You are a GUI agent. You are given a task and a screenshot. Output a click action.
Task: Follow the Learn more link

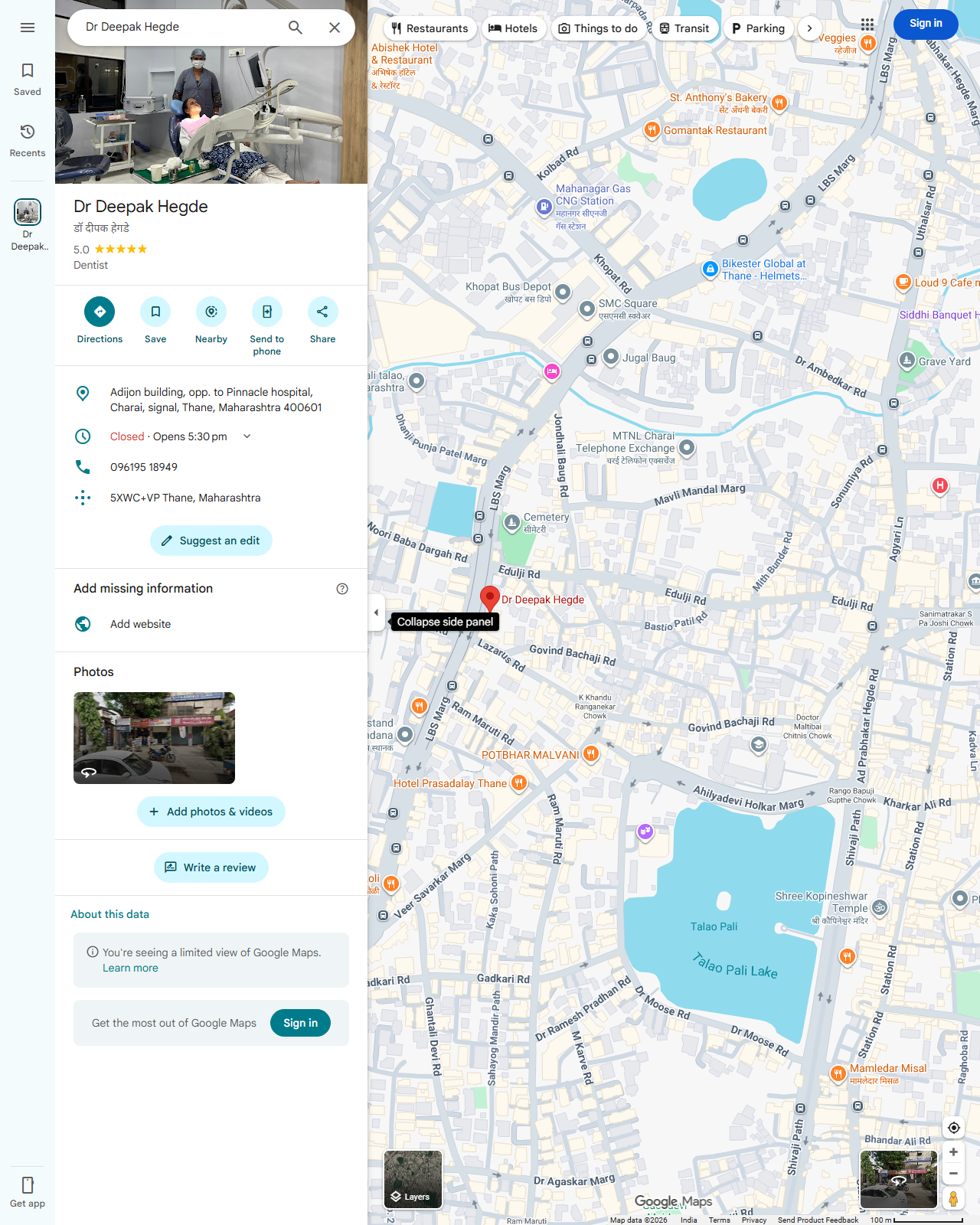click(x=130, y=968)
